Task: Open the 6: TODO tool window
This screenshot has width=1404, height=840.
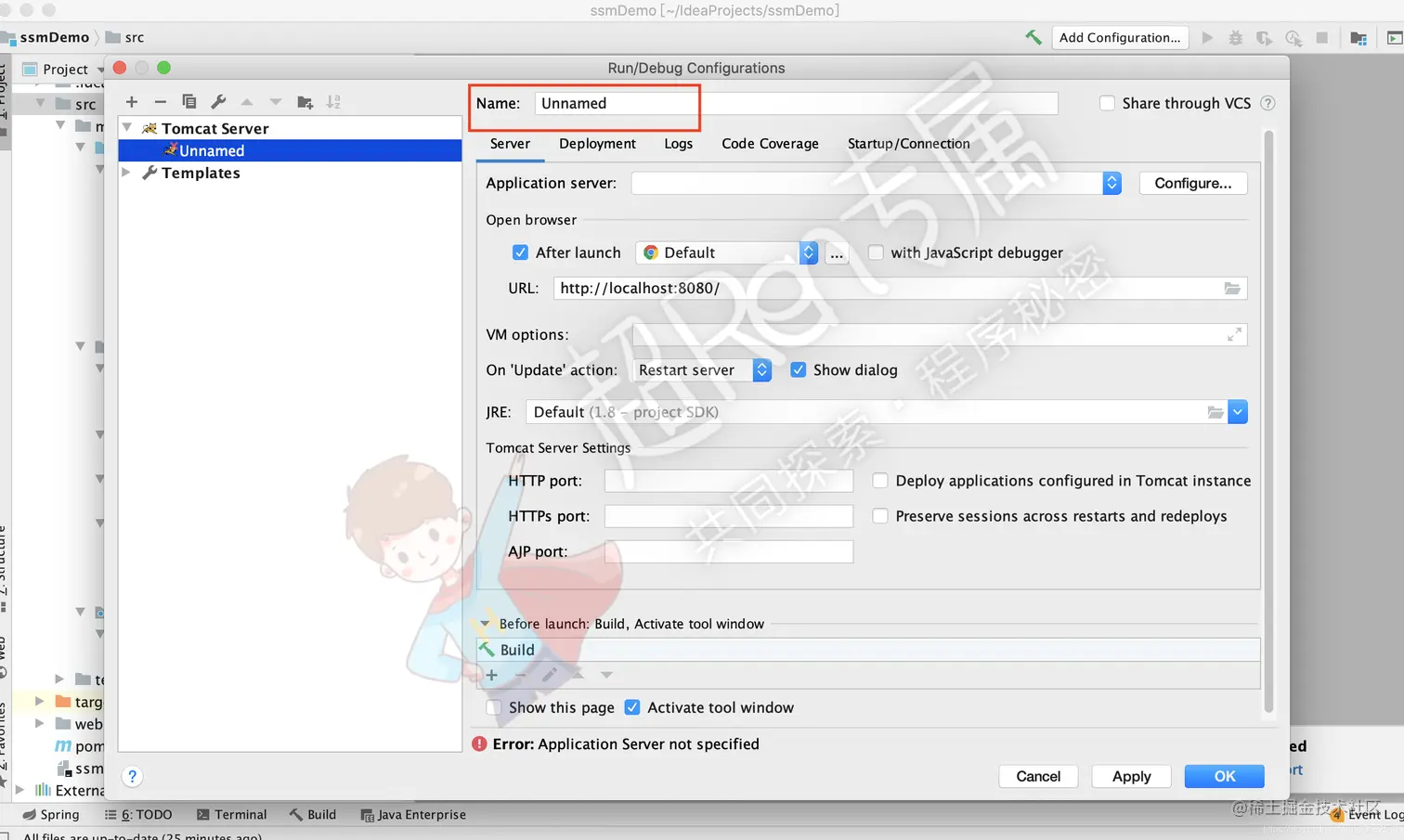Action: [x=138, y=814]
